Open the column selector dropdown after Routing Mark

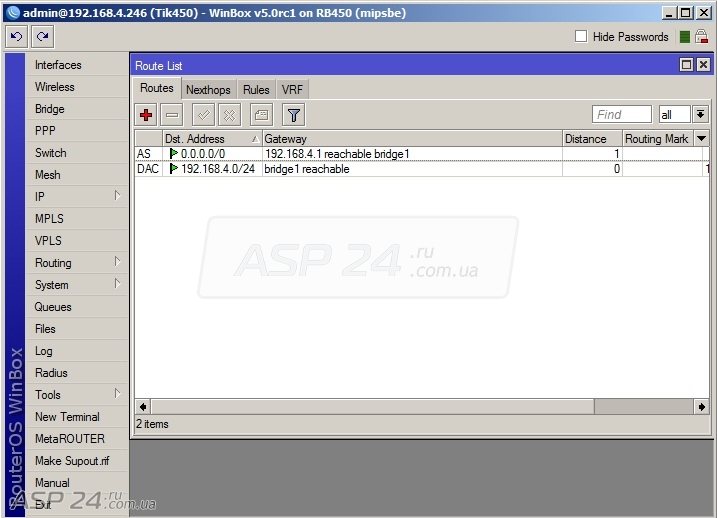(701, 139)
